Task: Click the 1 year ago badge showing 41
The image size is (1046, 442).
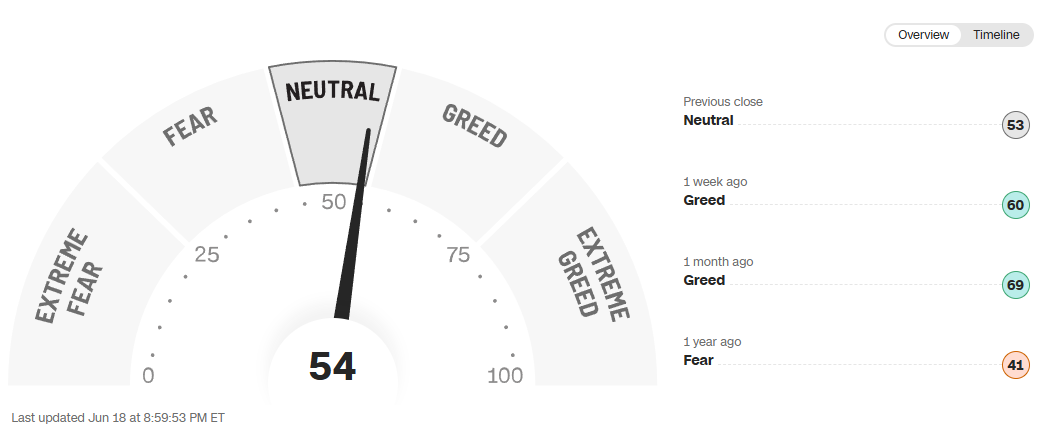Action: (x=1016, y=366)
